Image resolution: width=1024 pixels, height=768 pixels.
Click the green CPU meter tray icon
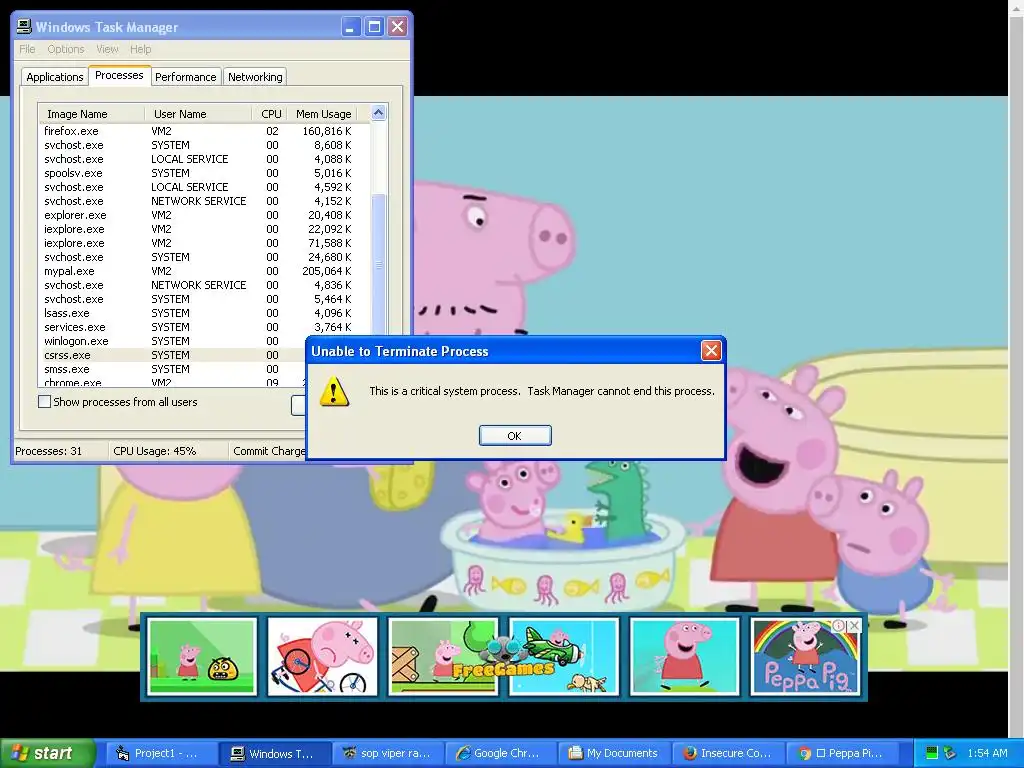tap(932, 753)
